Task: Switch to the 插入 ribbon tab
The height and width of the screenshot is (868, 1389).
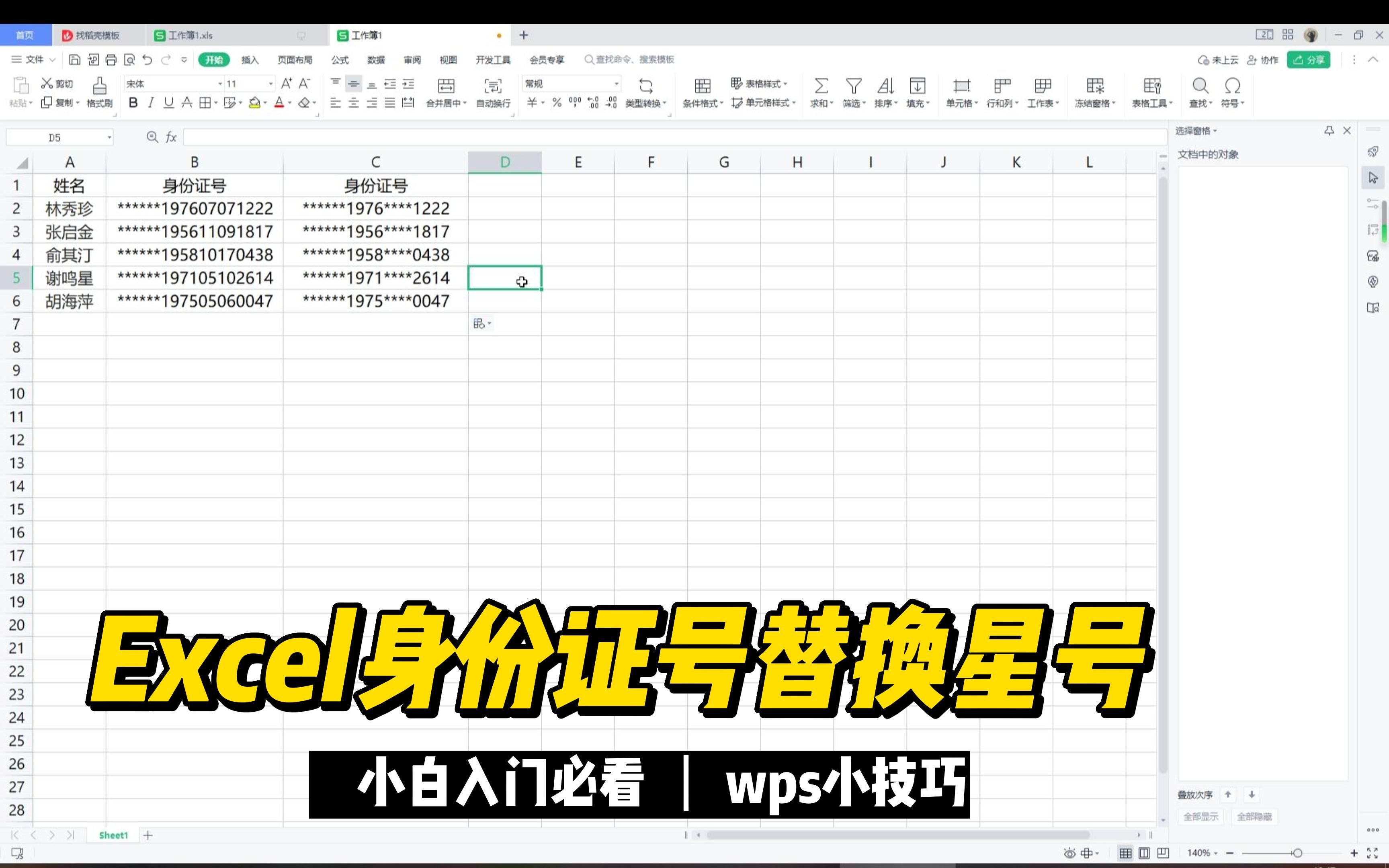Action: coord(250,60)
